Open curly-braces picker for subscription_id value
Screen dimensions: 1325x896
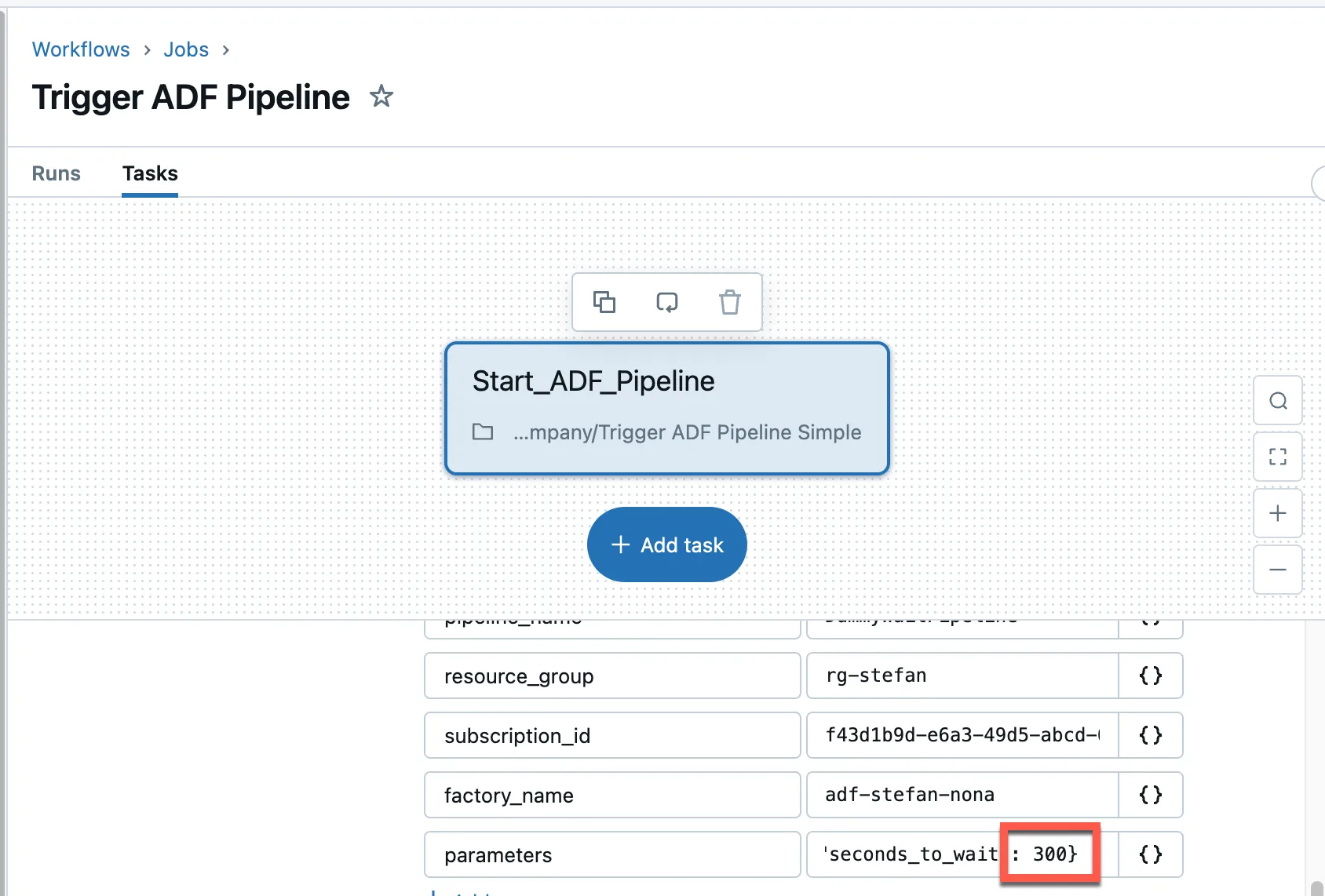pyautogui.click(x=1150, y=735)
